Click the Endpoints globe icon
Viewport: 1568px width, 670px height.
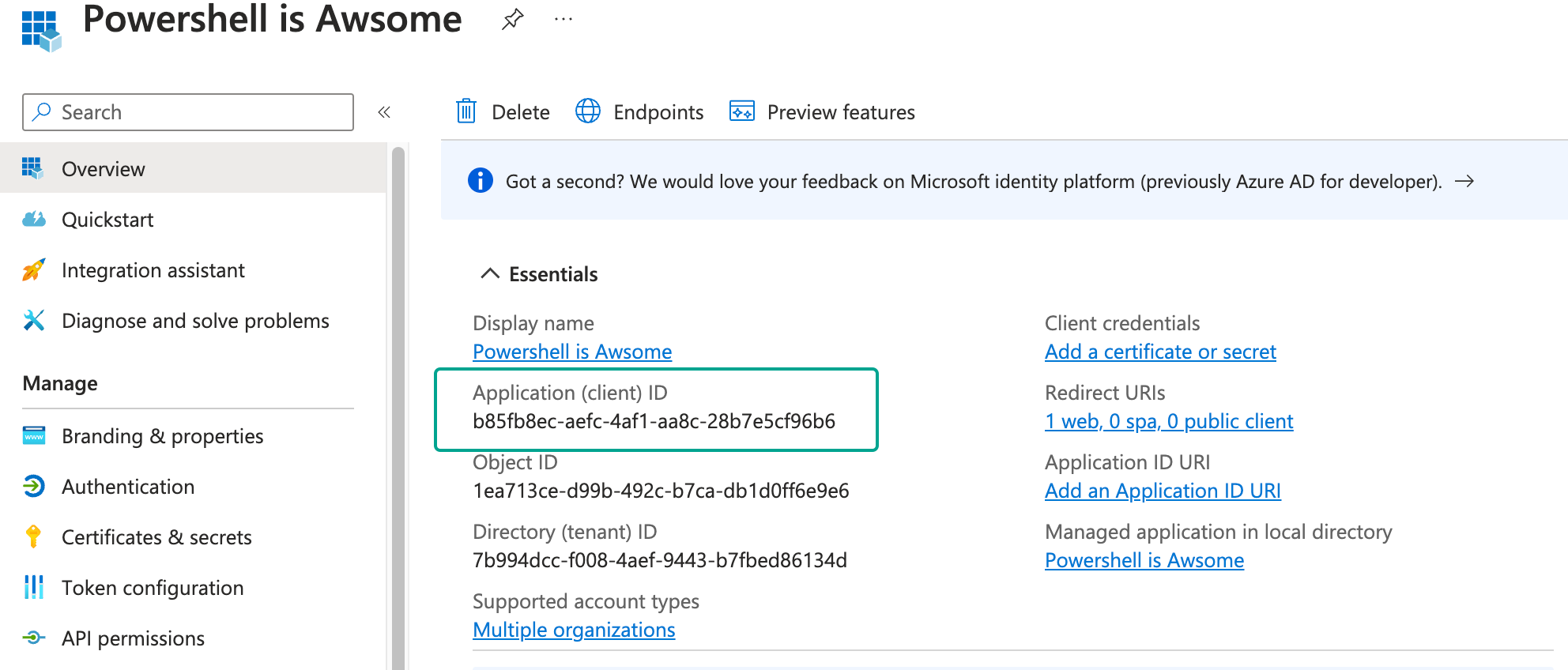(x=587, y=111)
